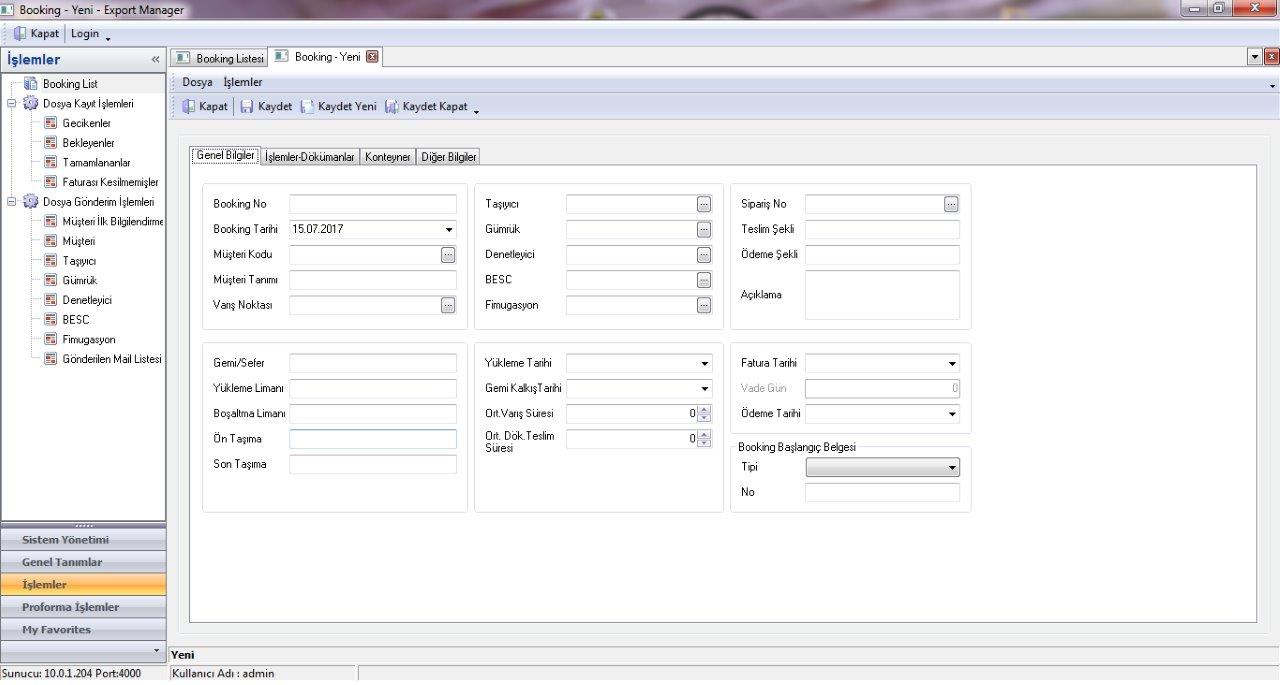Open Fatura Tarihi date dropdown
This screenshot has height=685, width=1280.
(x=952, y=364)
